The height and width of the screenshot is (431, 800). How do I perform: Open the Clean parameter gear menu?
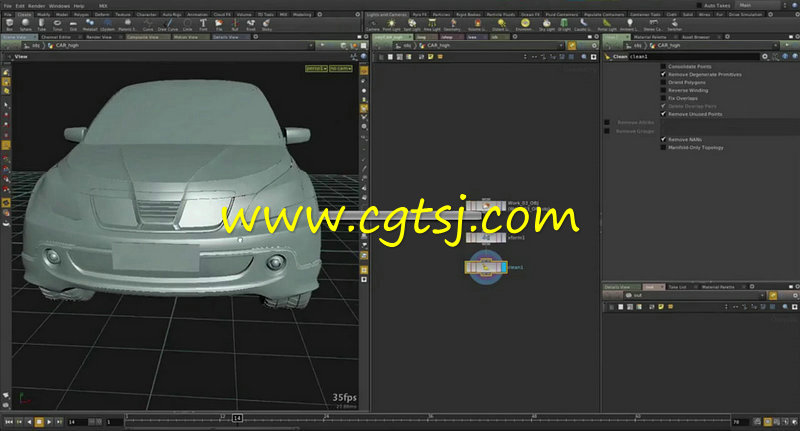click(x=764, y=57)
